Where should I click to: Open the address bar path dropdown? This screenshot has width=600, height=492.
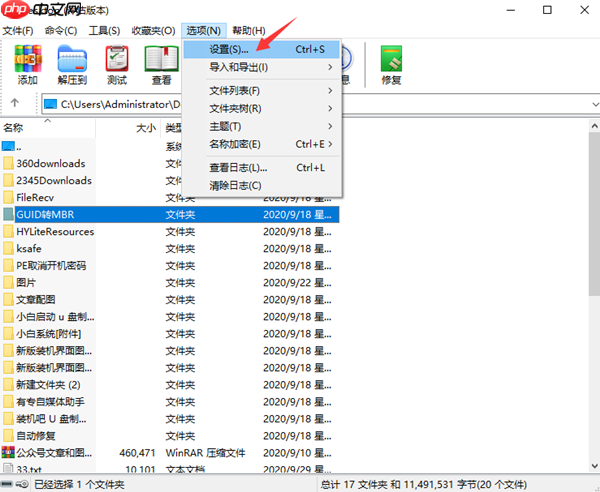coord(595,104)
